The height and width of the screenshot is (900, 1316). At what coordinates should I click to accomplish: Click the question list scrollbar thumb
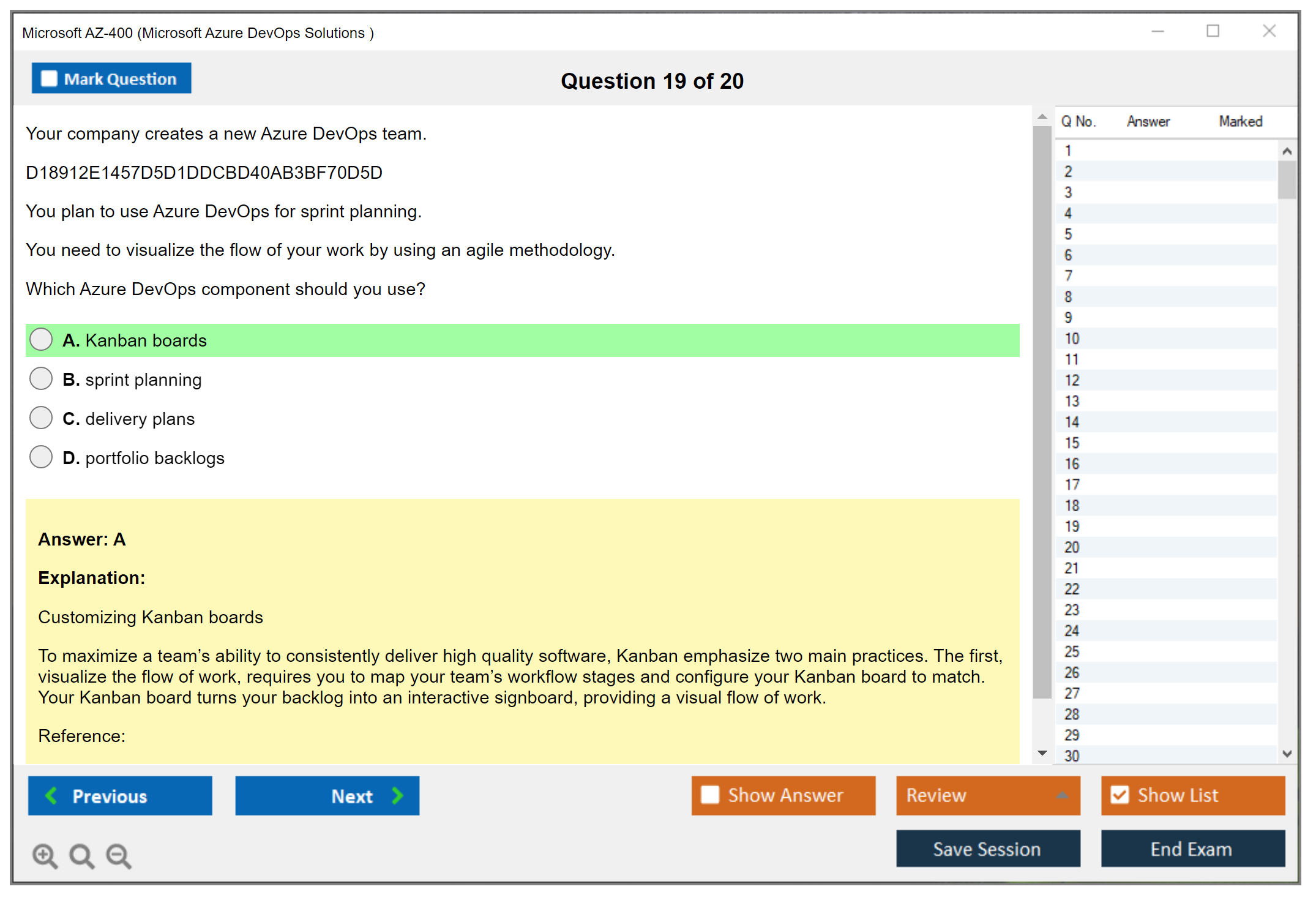pos(1287,179)
